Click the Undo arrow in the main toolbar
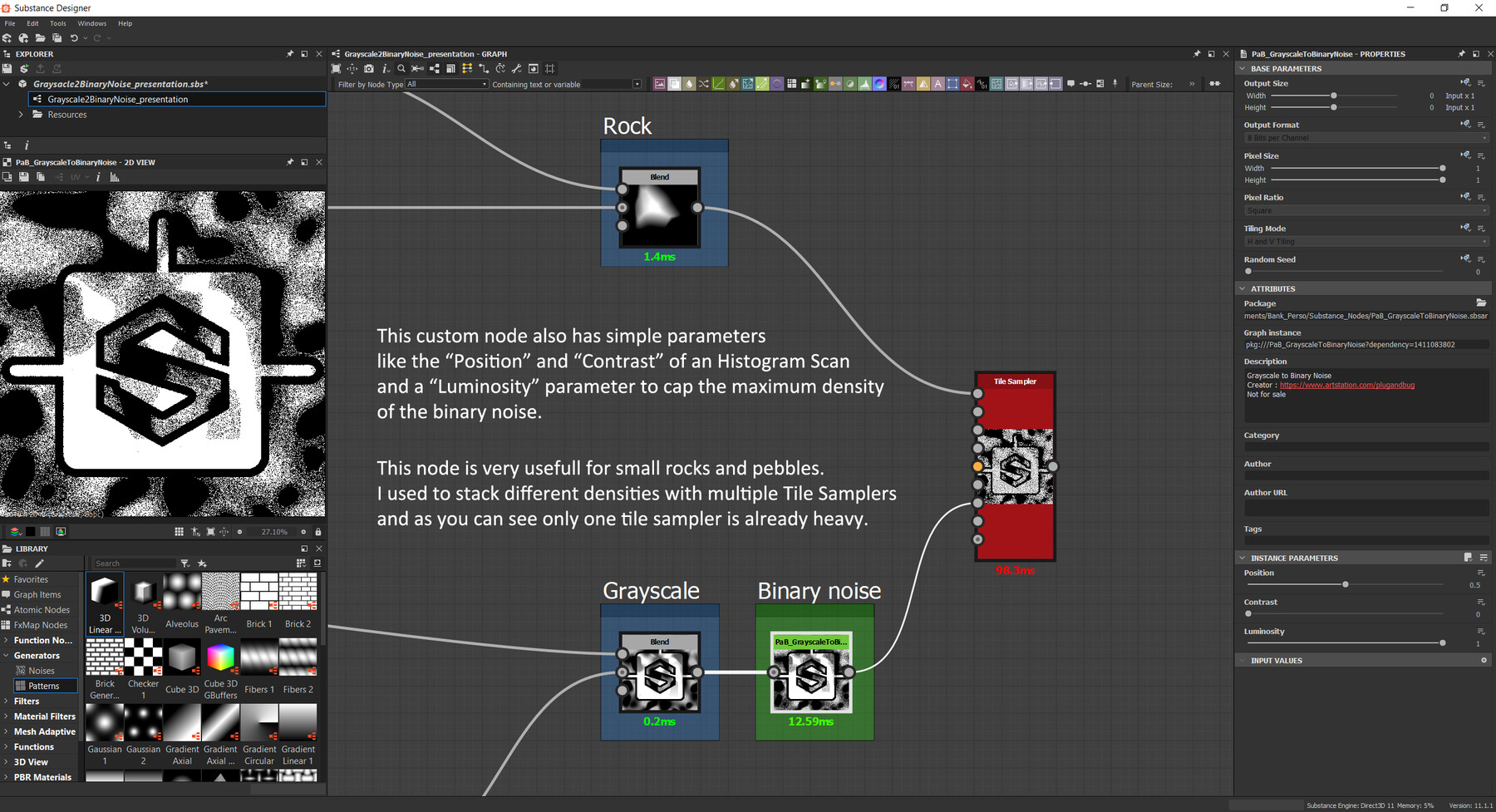Screen dimensions: 1496x812 pos(74,38)
